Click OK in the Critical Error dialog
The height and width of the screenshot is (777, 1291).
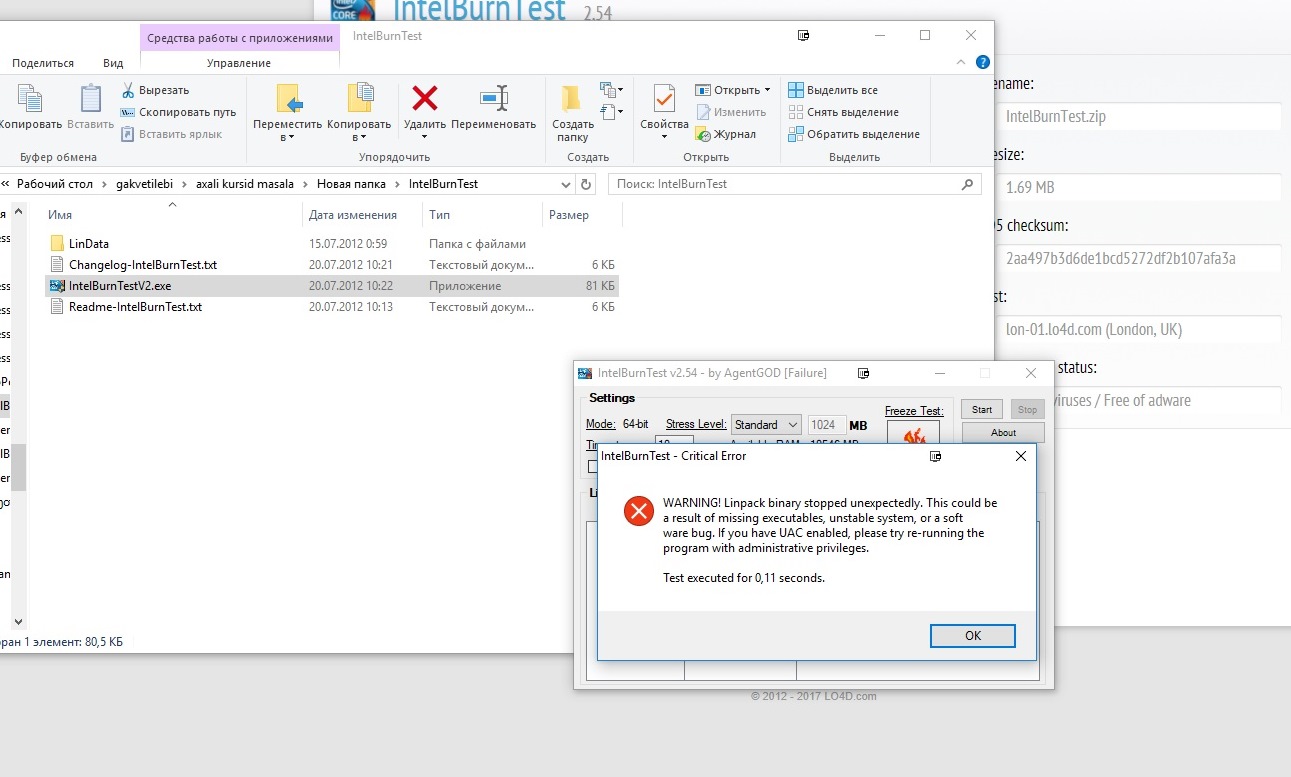[x=972, y=636]
